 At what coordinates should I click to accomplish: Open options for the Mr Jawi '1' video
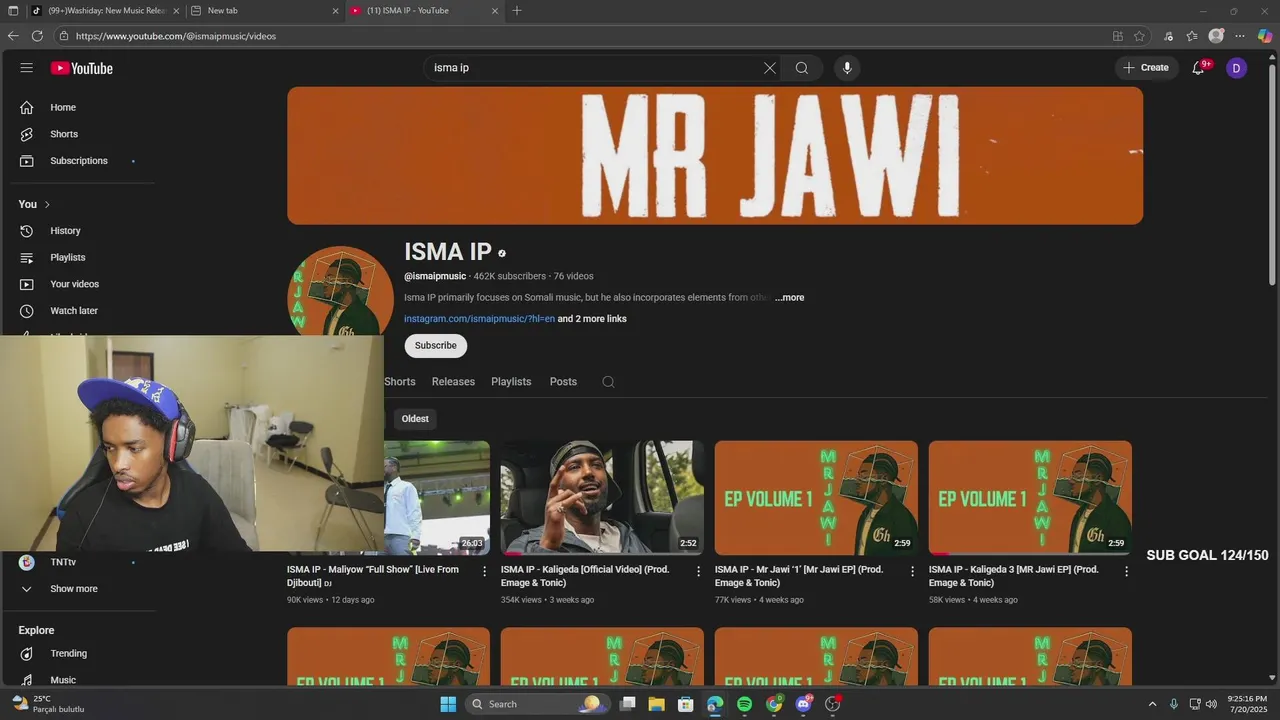[x=912, y=571]
